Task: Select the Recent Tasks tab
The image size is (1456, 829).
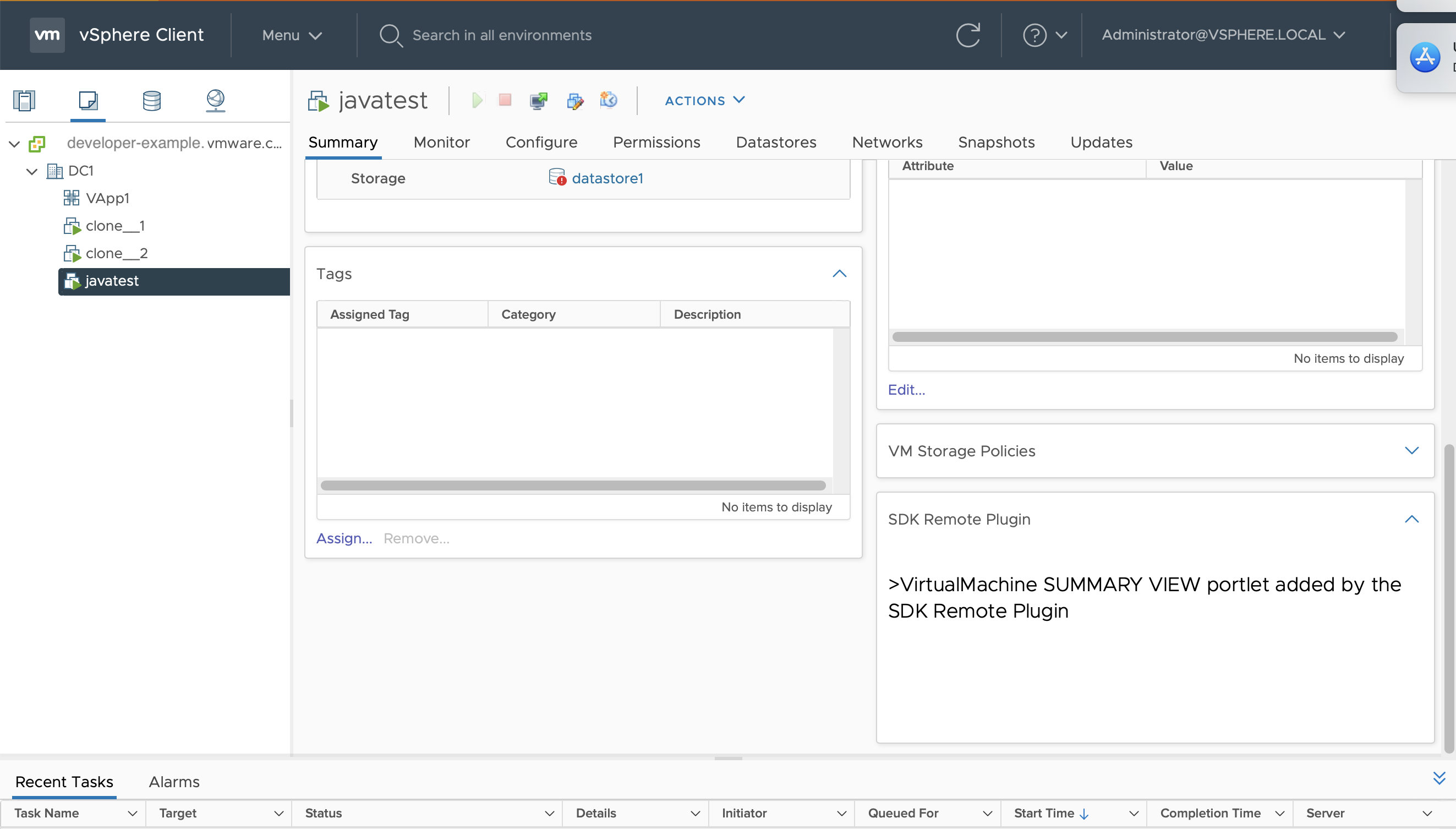Action: pos(64,782)
